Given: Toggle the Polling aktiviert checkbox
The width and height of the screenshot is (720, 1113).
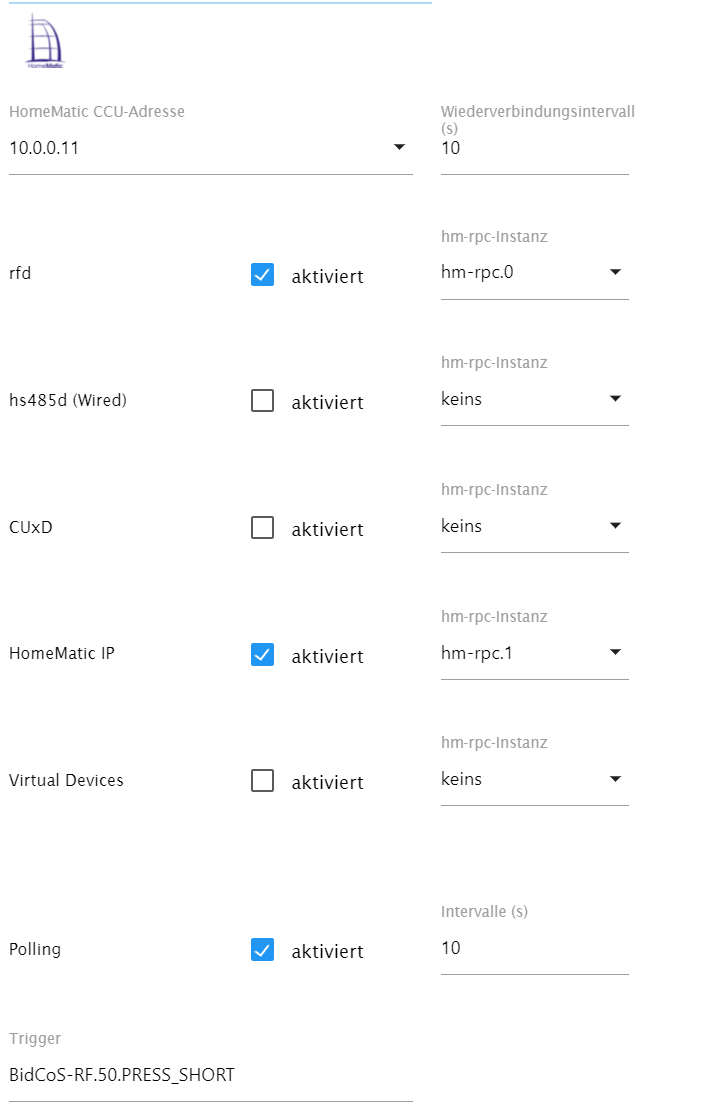Looking at the screenshot, I should pos(263,950).
